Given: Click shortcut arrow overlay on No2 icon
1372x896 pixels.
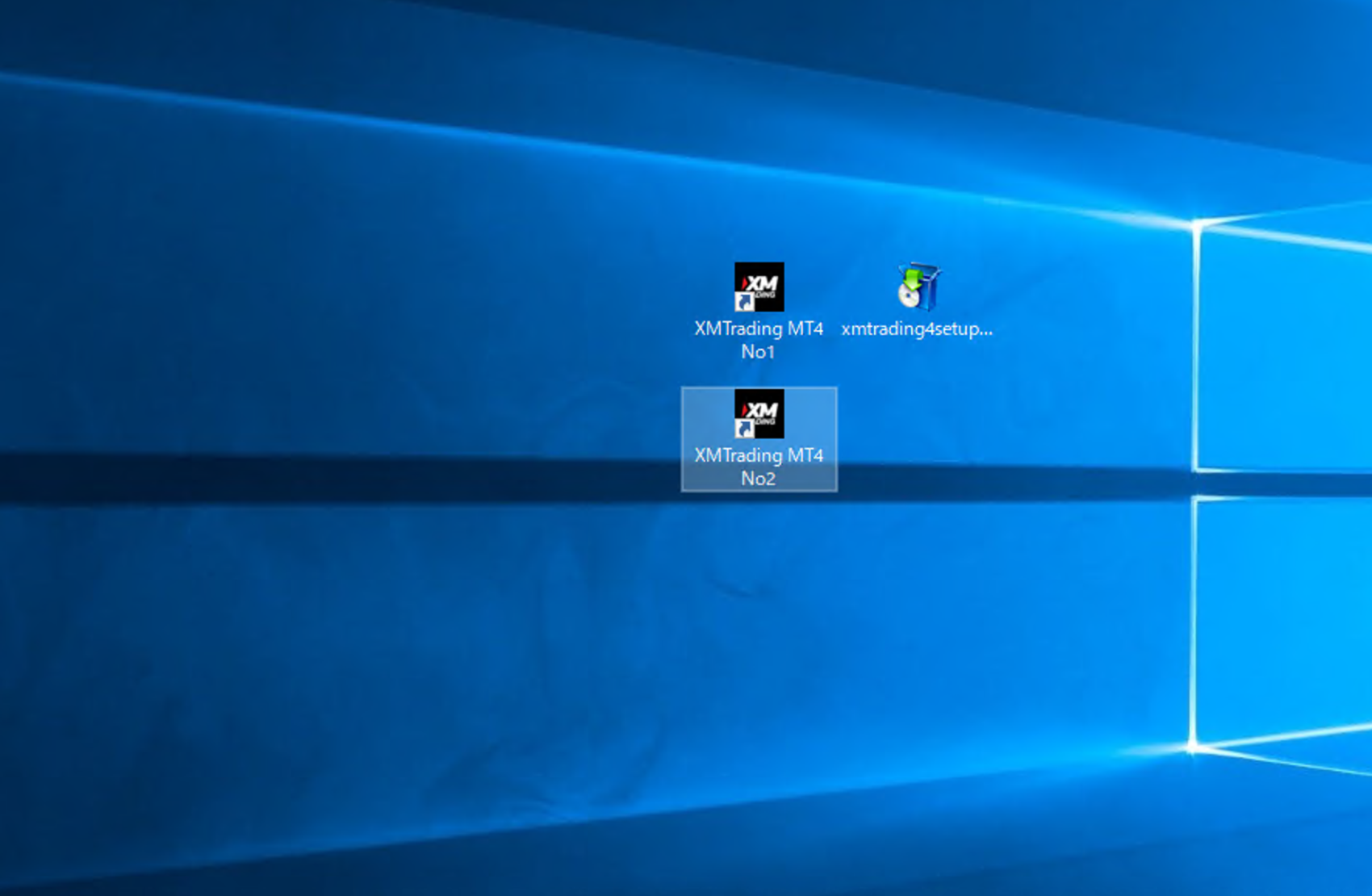Looking at the screenshot, I should pyautogui.click(x=743, y=429).
